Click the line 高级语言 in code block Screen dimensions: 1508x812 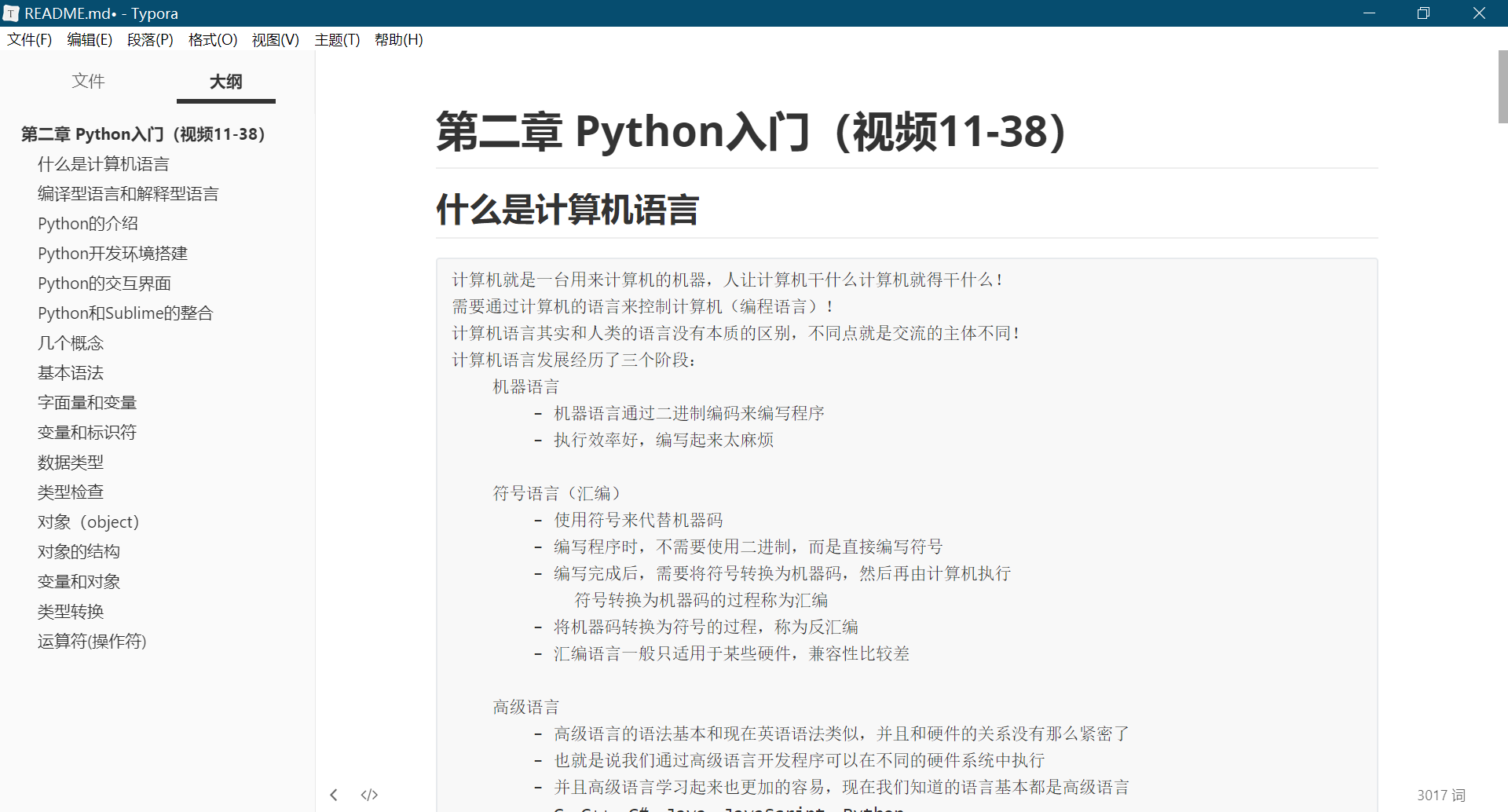(x=525, y=707)
